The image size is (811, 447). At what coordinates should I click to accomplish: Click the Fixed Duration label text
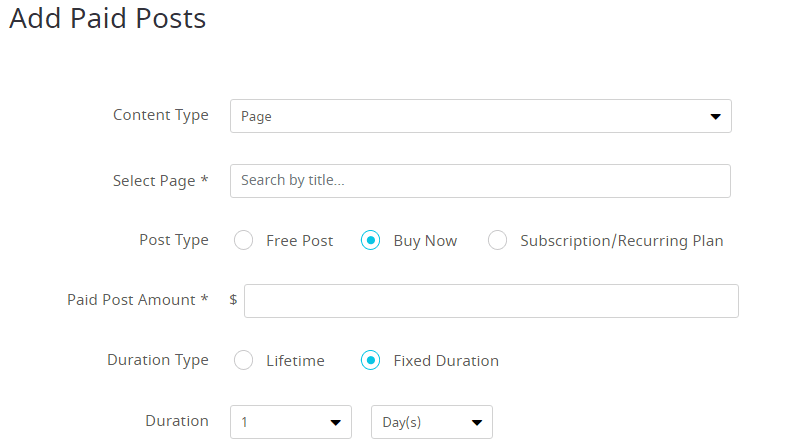click(x=446, y=361)
